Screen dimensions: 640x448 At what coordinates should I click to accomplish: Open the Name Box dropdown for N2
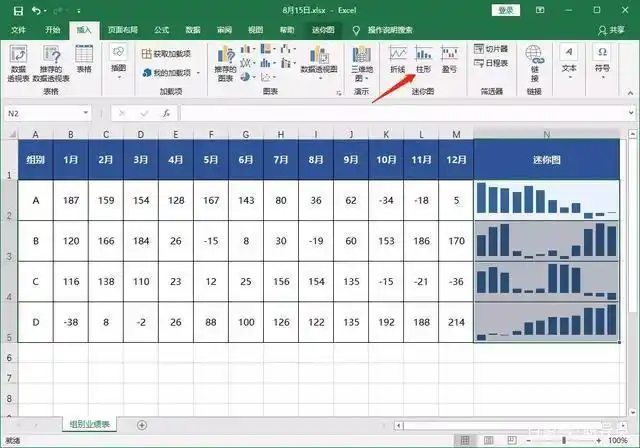pos(85,113)
